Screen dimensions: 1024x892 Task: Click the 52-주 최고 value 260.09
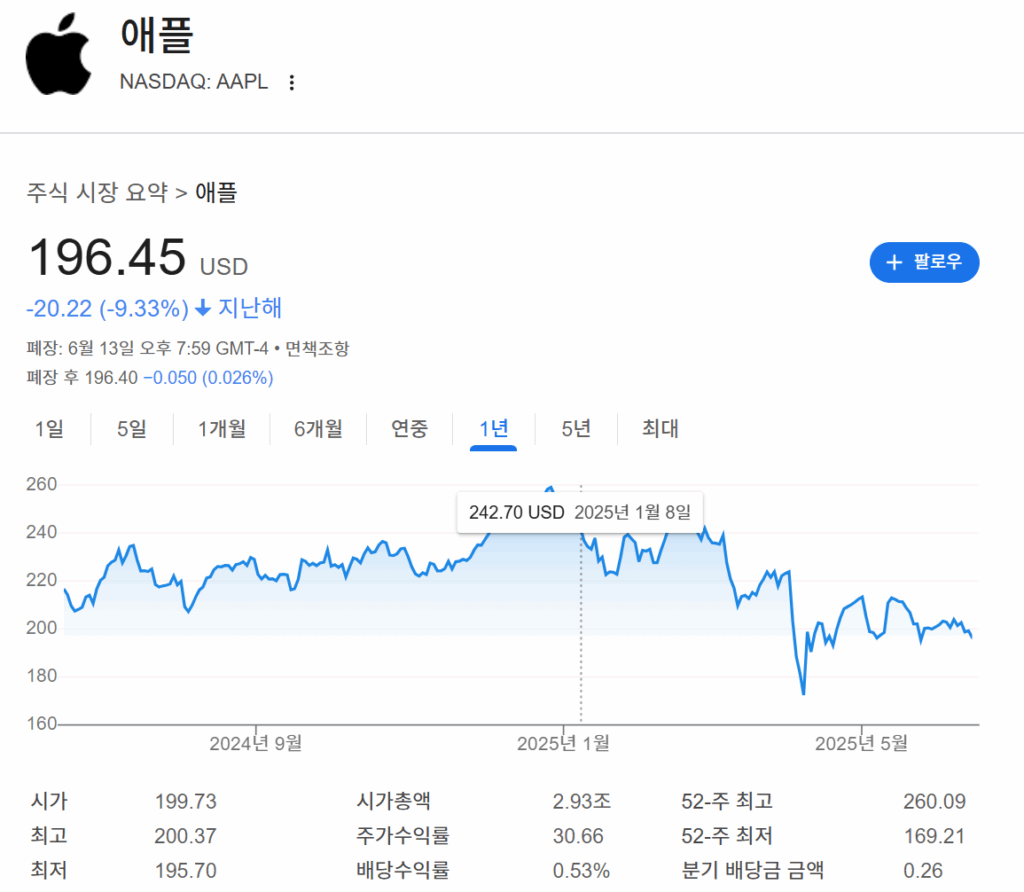coord(935,801)
